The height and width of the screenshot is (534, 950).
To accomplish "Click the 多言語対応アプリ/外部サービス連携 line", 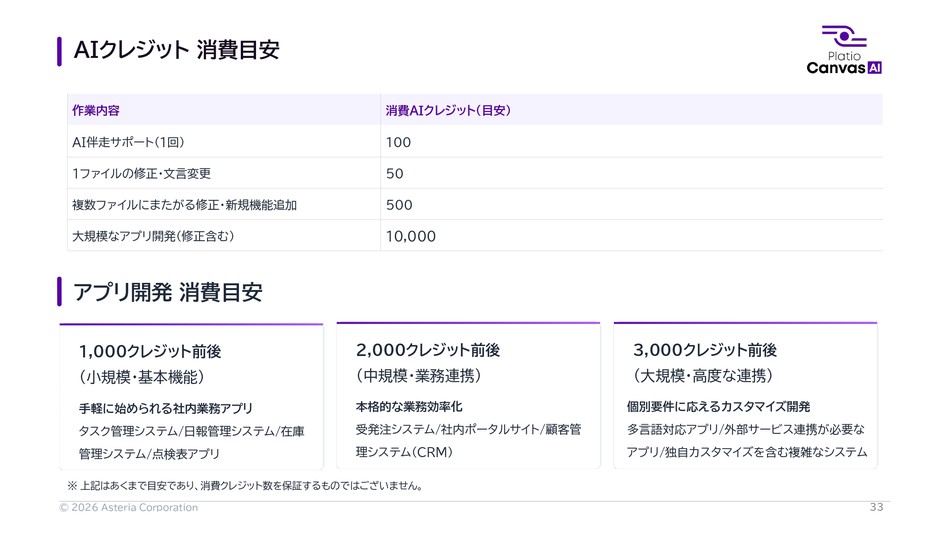I will click(x=746, y=429).
